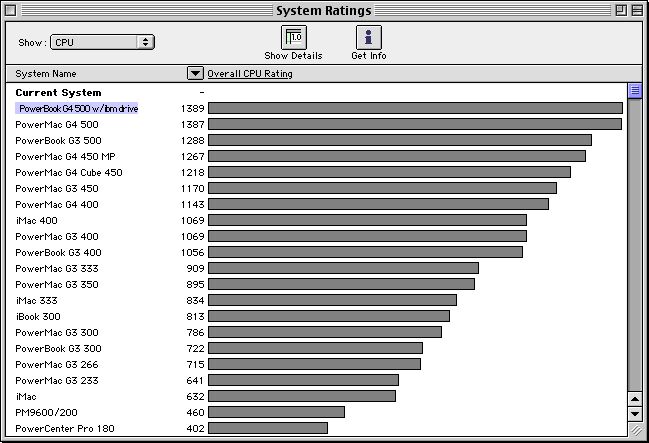
Task: Click the 722 rating value
Action: [195, 349]
